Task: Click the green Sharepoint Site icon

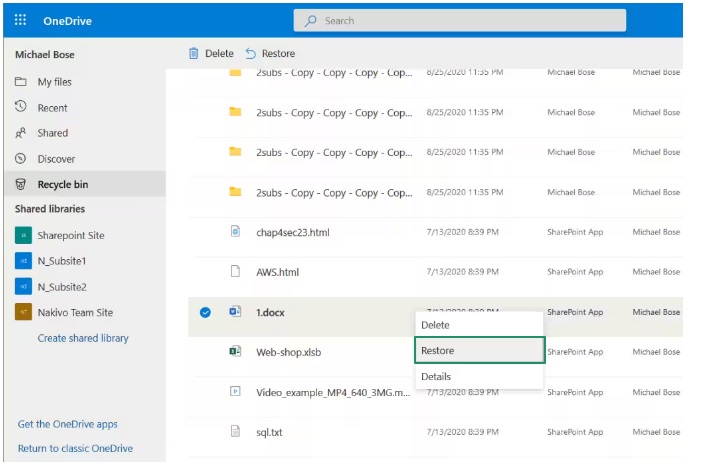Action: (23, 235)
